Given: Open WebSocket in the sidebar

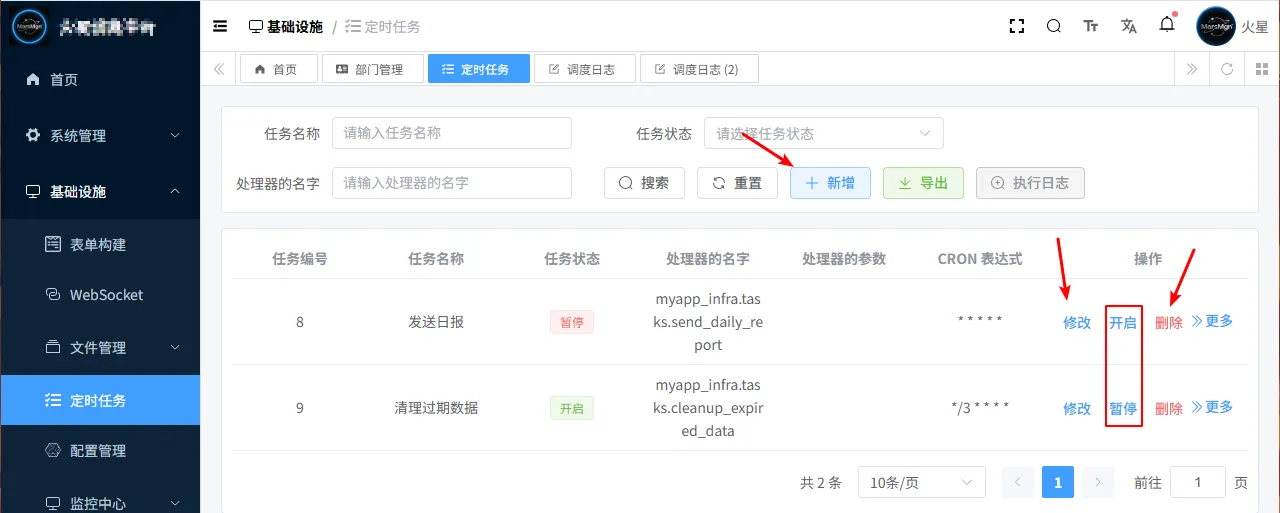Looking at the screenshot, I should 100,295.
